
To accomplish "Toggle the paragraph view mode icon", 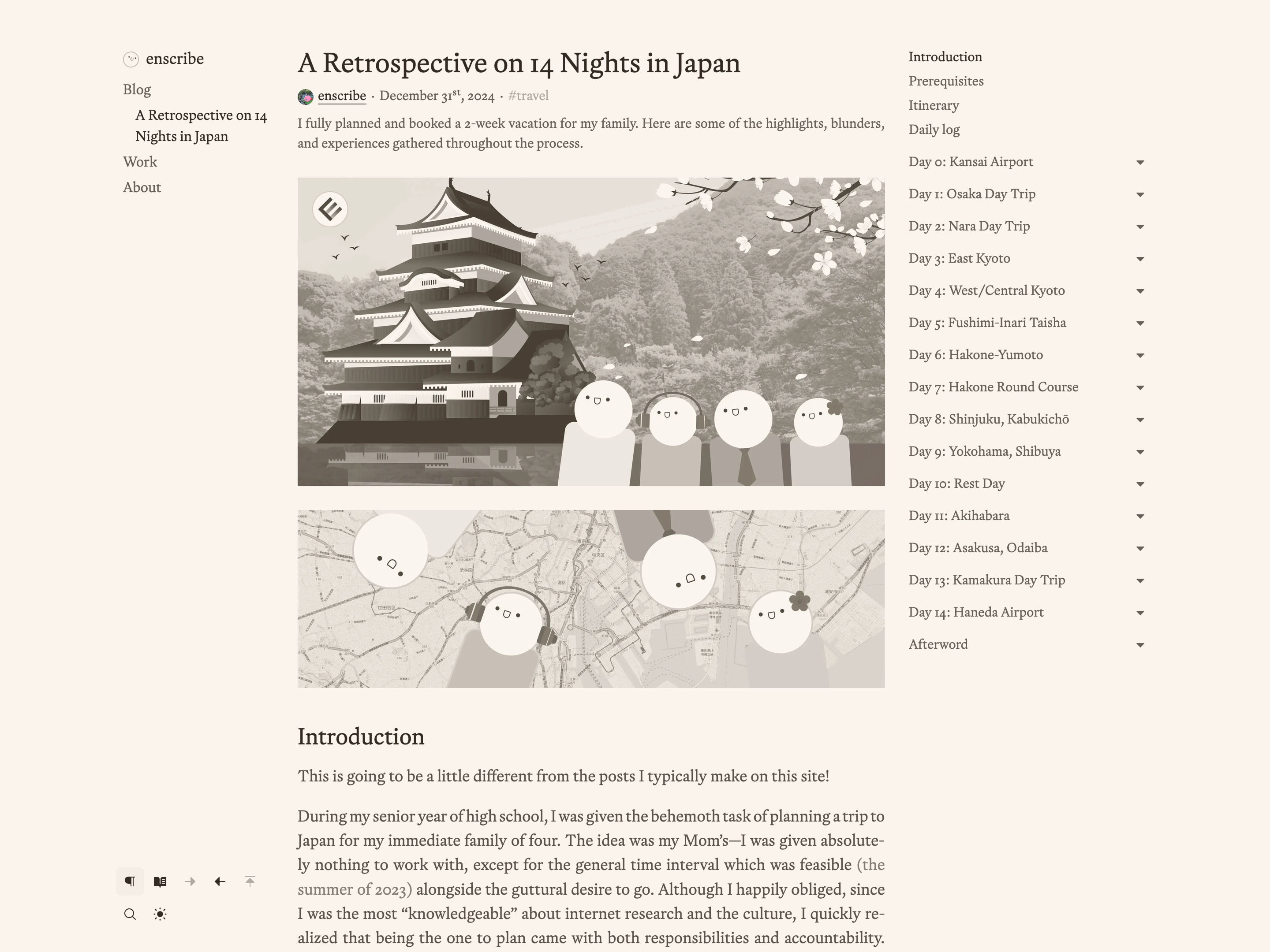I will coord(131,881).
